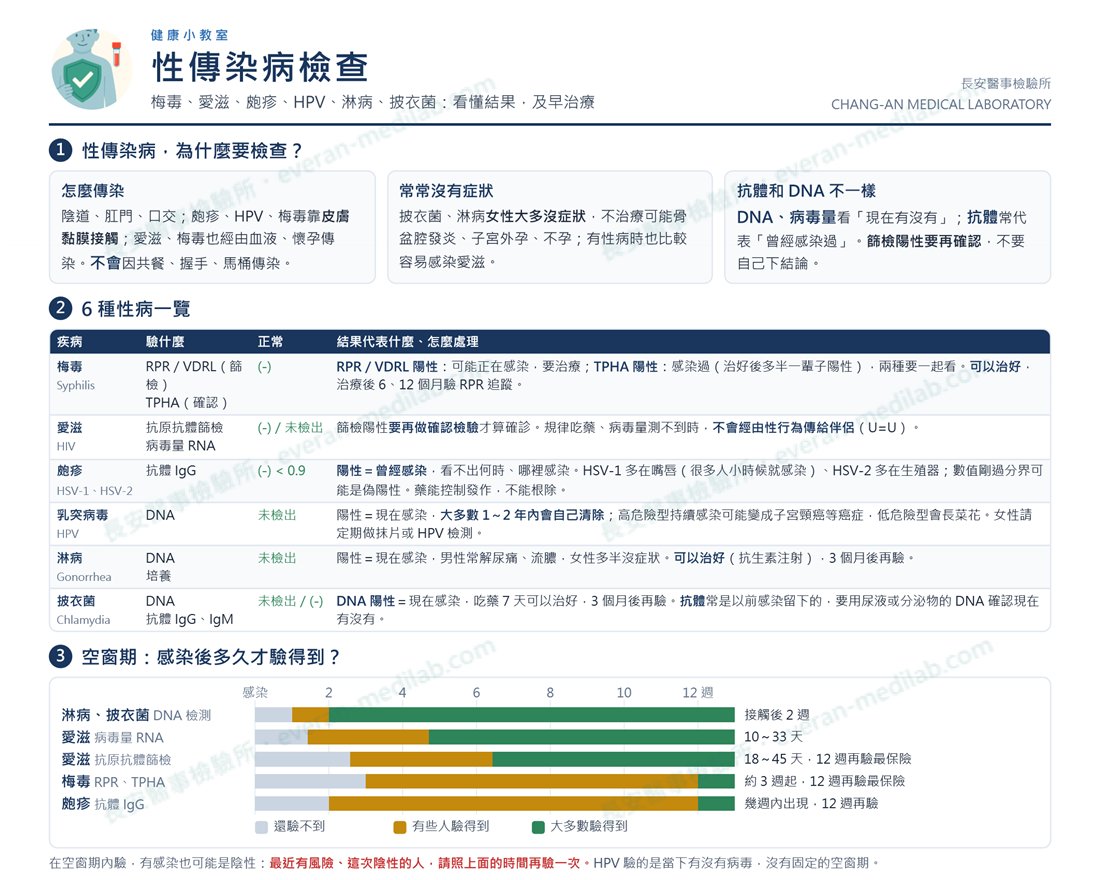Select the 怎麼傳染 card heading
This screenshot has width=1100, height=880.
pyautogui.click(x=93, y=191)
